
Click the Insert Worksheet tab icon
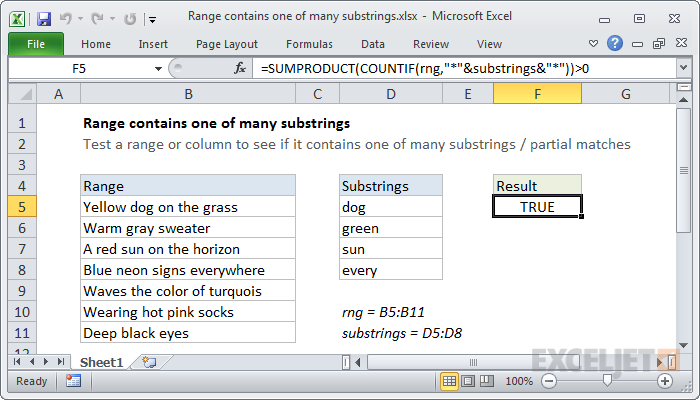(x=149, y=362)
